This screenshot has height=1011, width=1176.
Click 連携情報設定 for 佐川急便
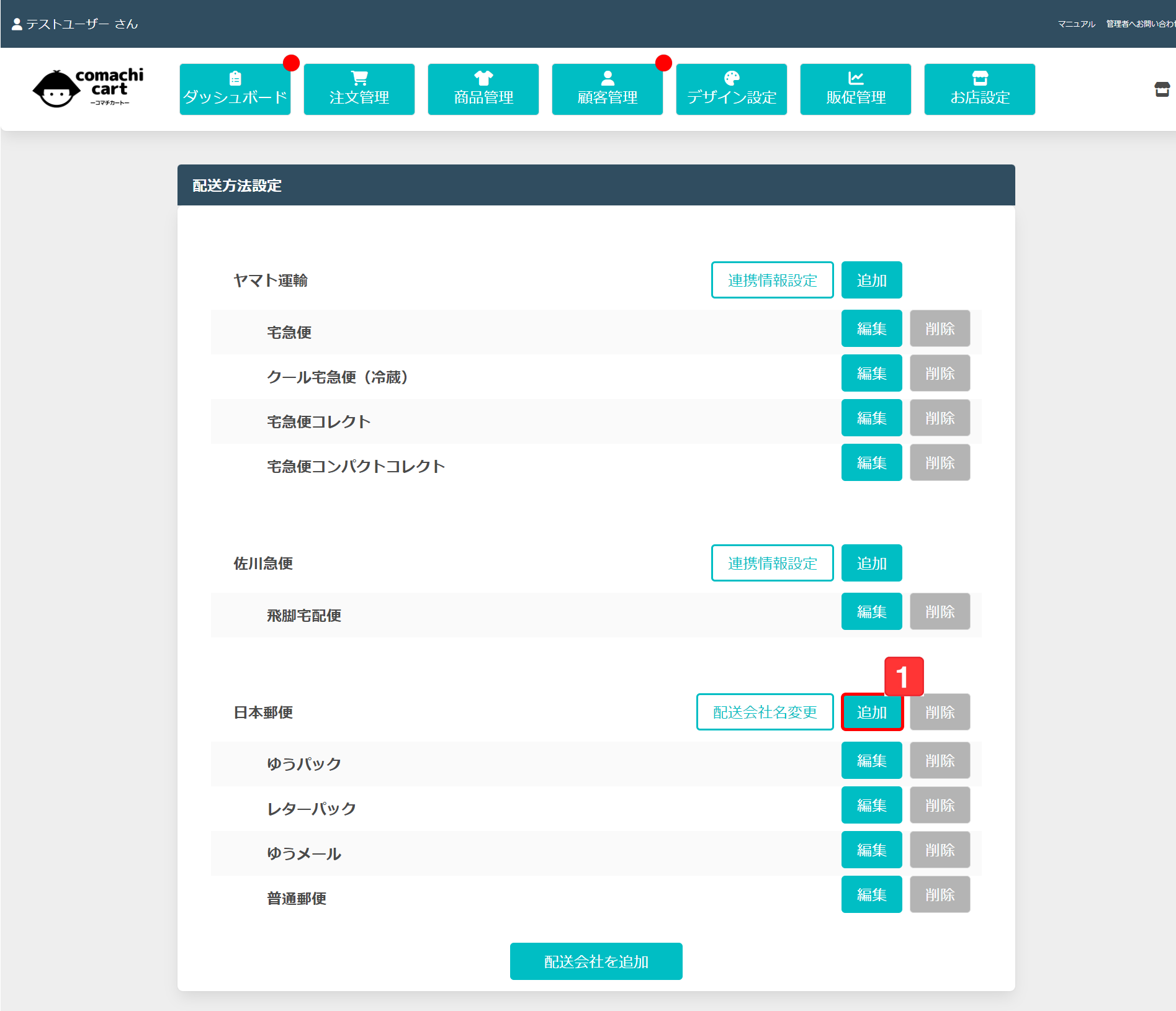773,563
